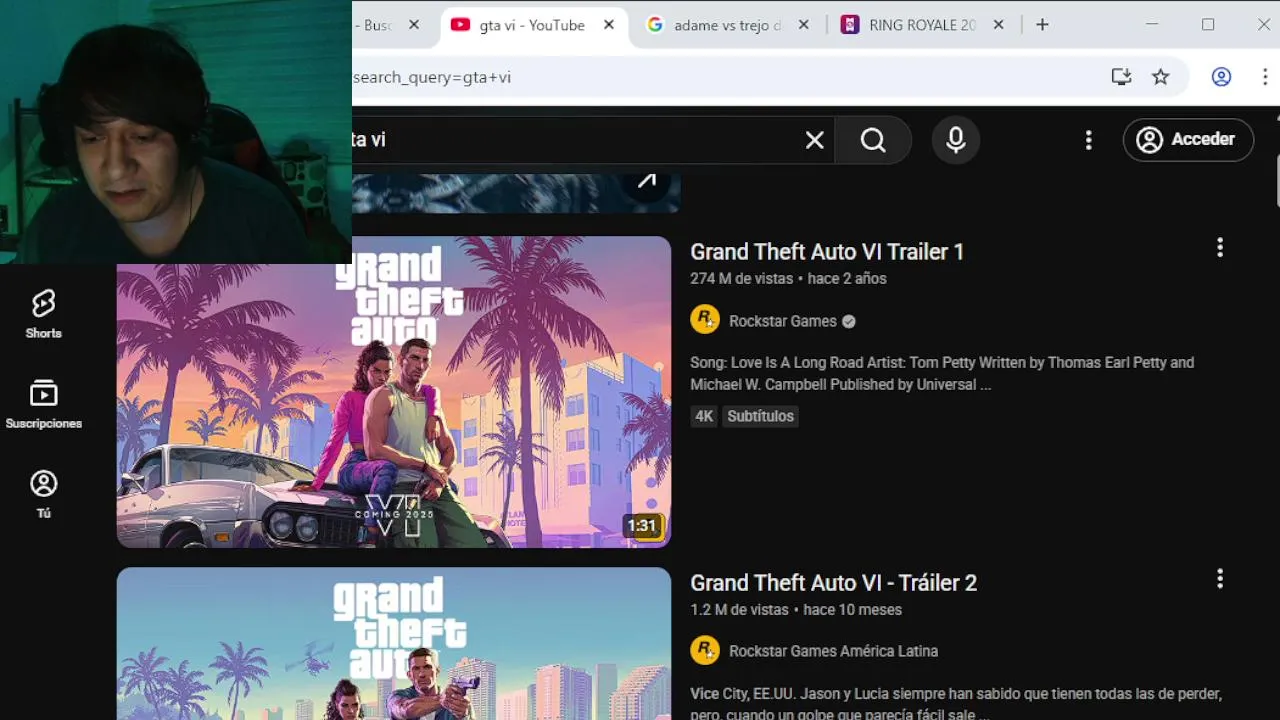Click arrow icon on top partial thumbnail
The image size is (1280, 720).
[x=647, y=181]
